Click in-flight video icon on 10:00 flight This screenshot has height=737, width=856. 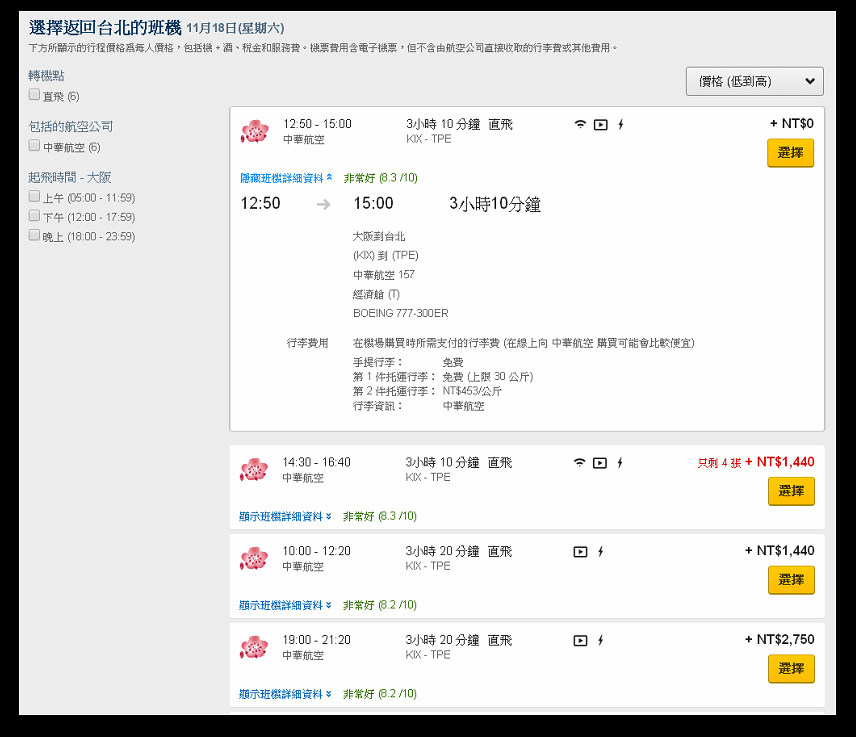pyautogui.click(x=580, y=552)
